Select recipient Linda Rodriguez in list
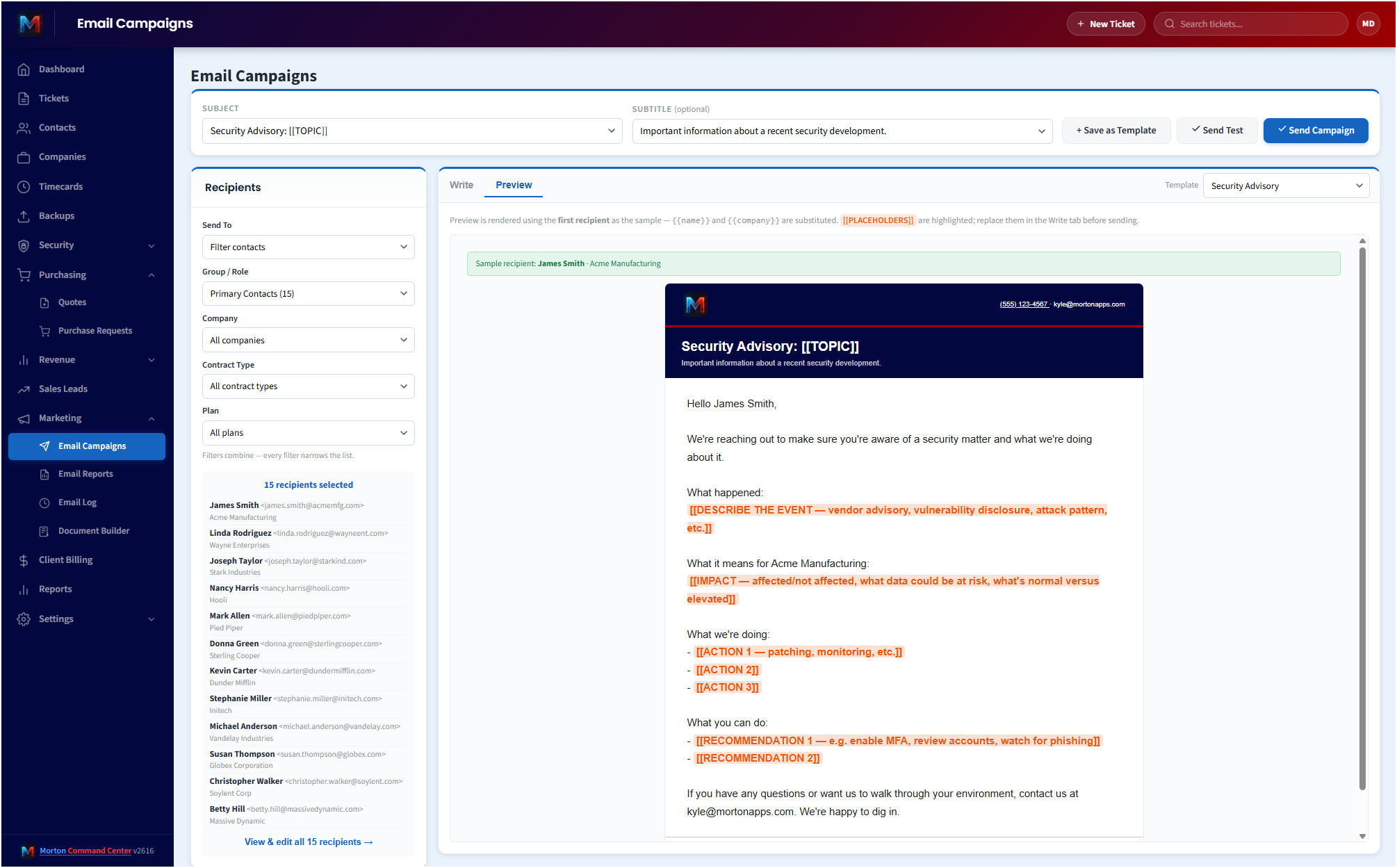The height and width of the screenshot is (868, 1397). [x=308, y=539]
